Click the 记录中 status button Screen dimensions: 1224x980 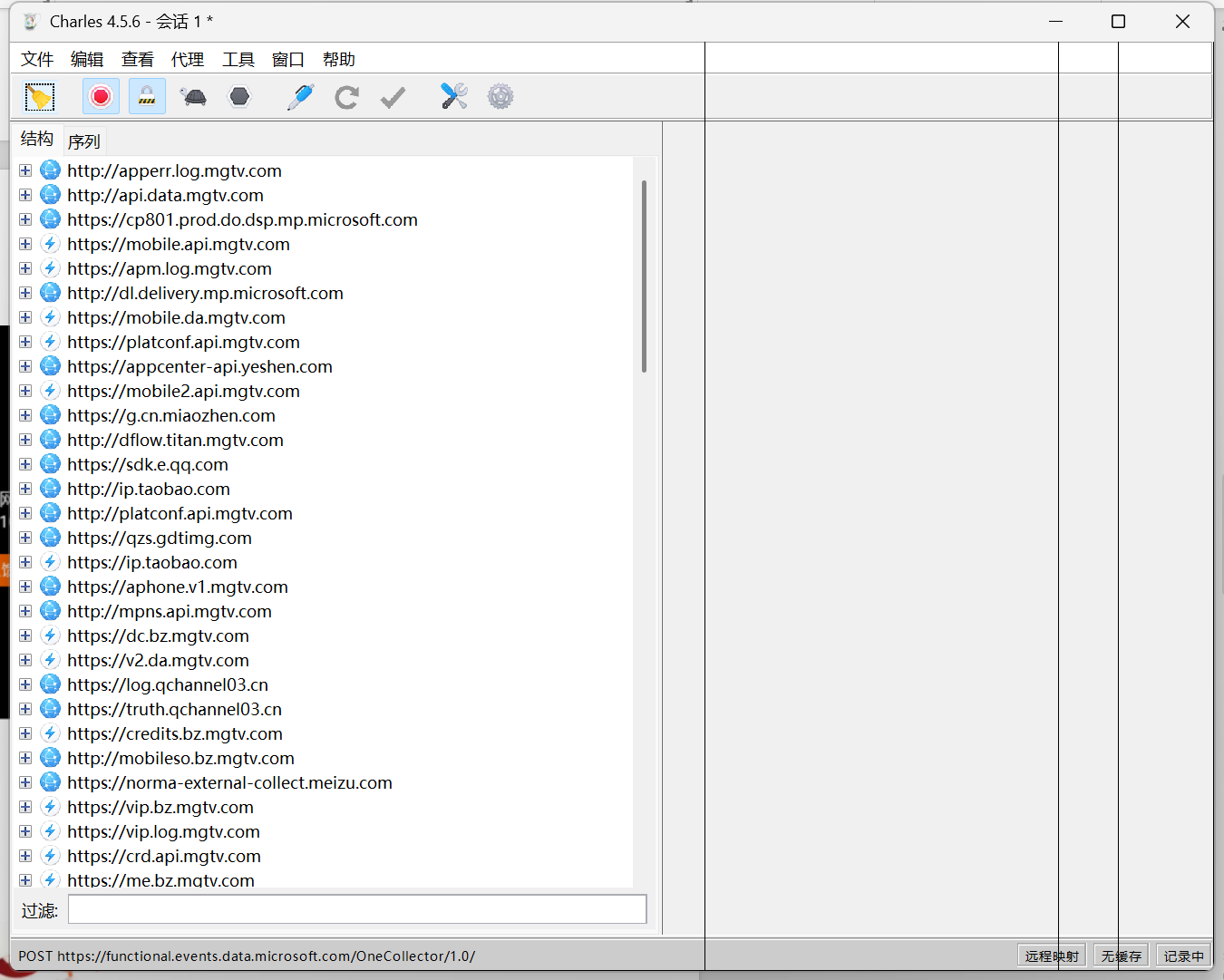[1183, 956]
